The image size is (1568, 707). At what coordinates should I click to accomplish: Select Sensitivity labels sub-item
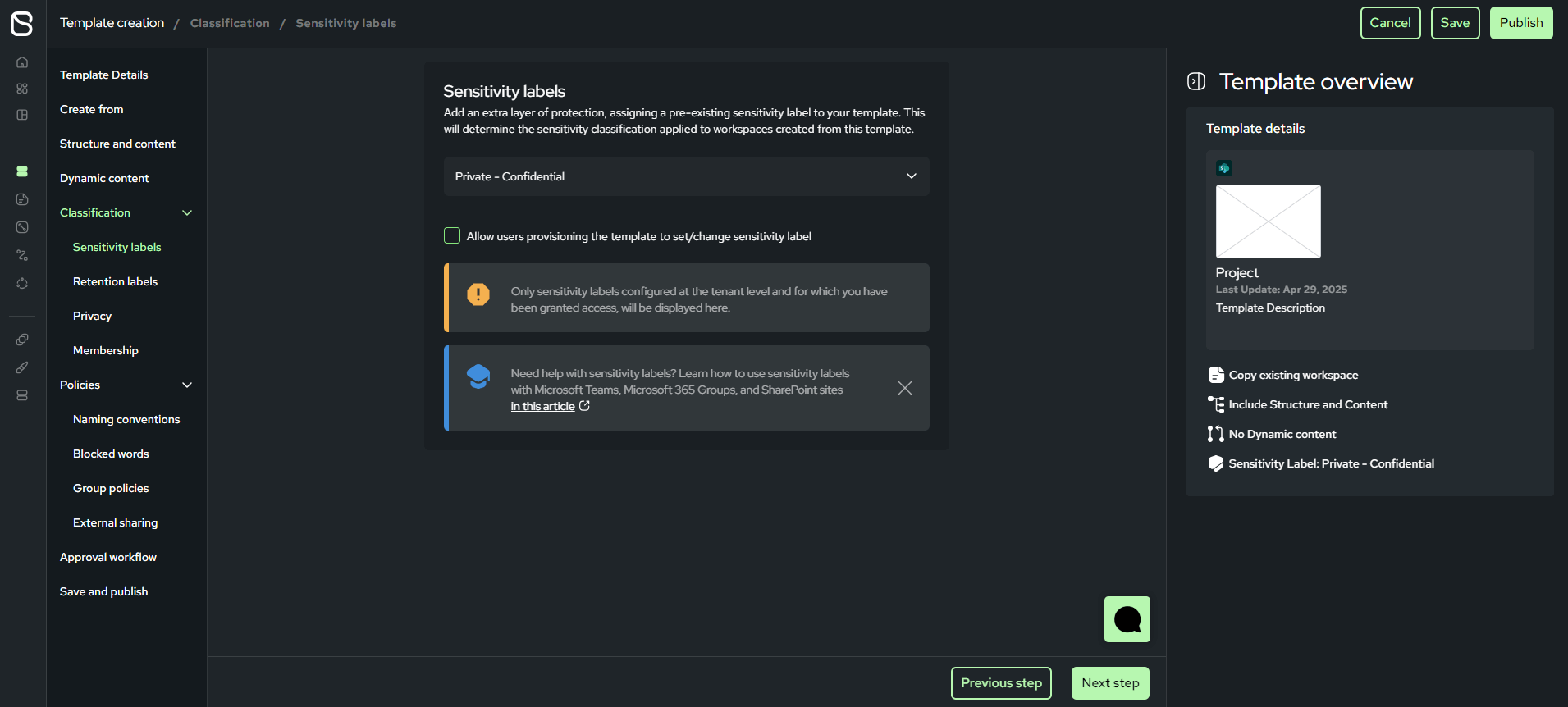tap(117, 247)
